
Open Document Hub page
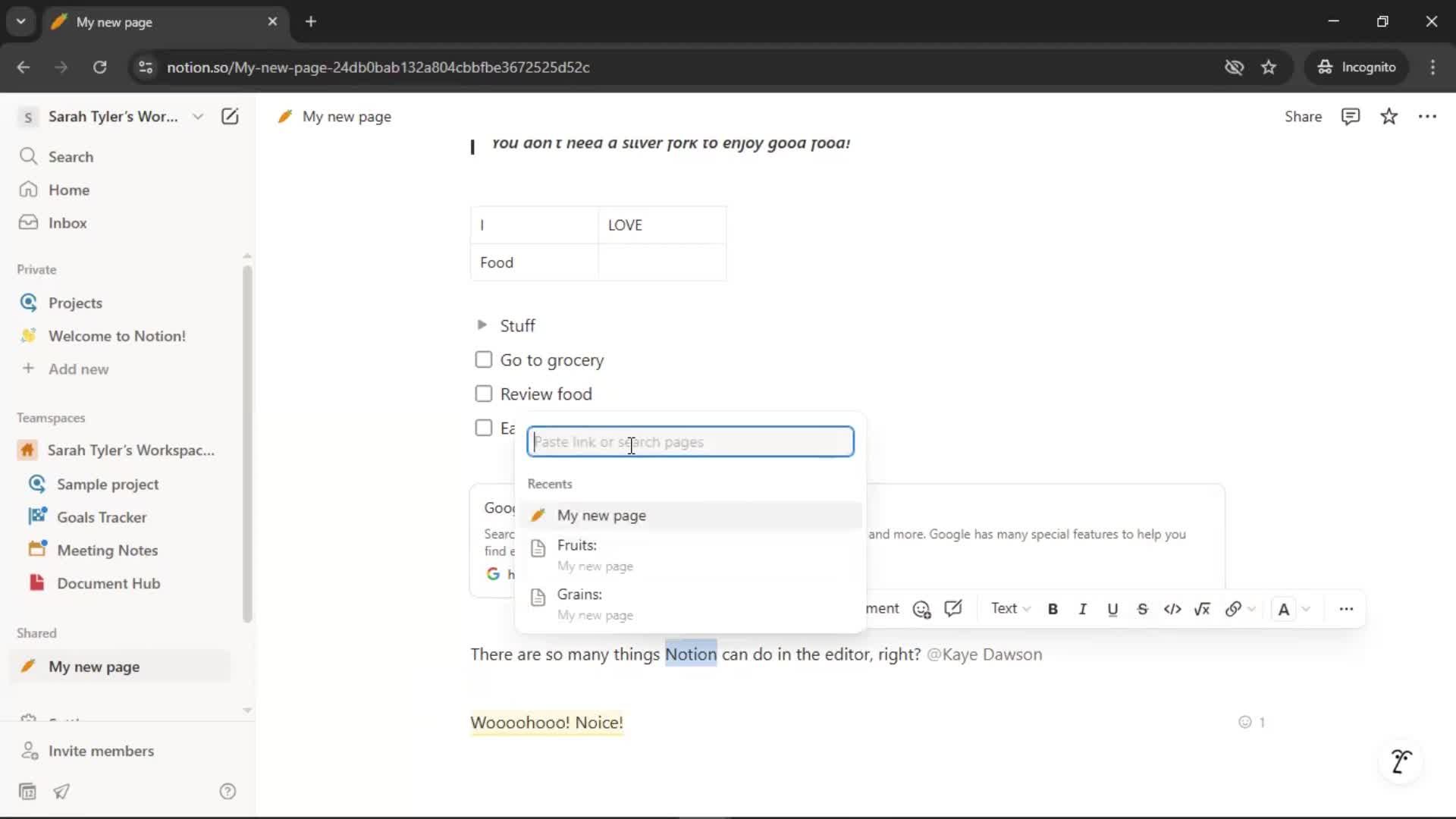[x=108, y=583]
